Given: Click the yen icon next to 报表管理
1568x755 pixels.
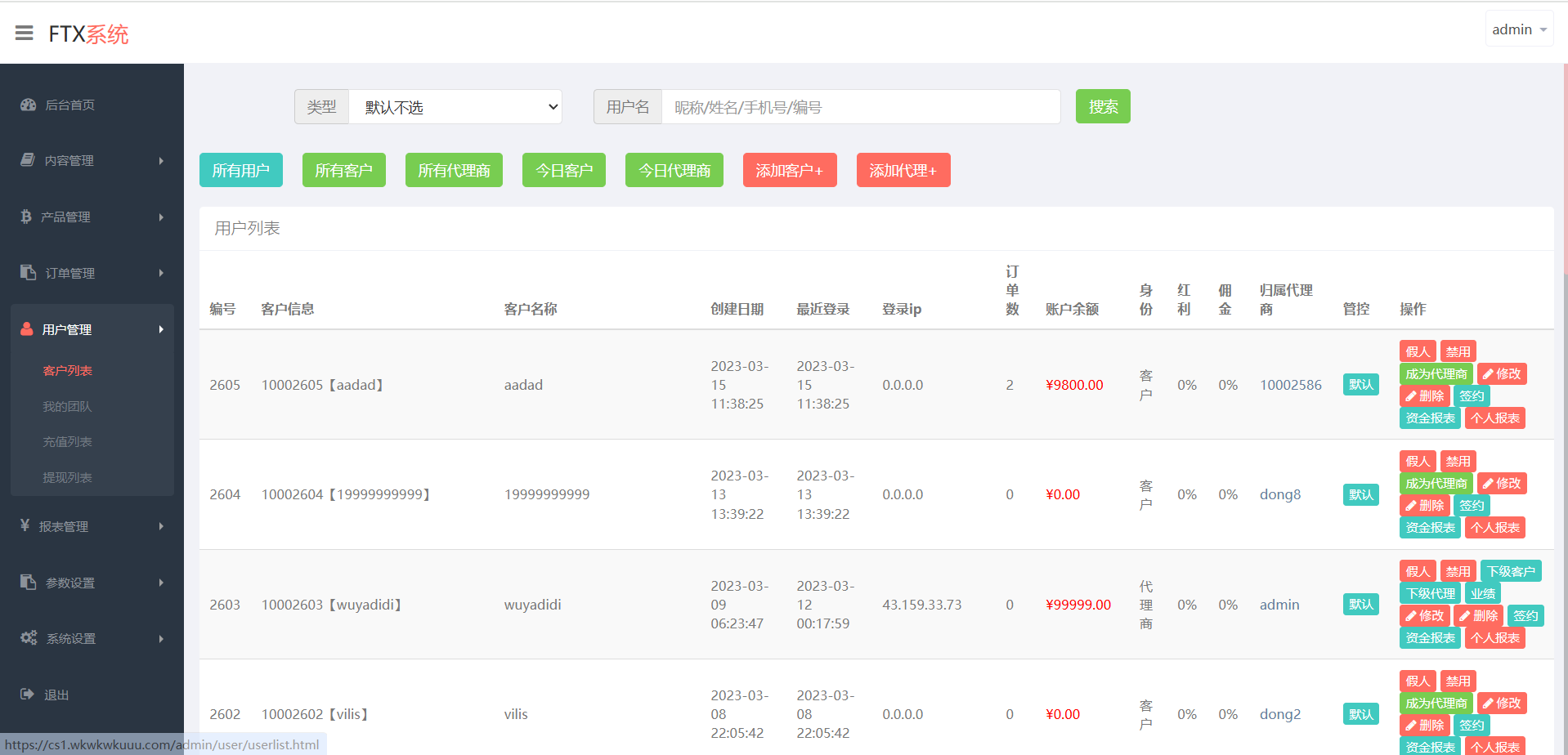Looking at the screenshot, I should tap(25, 525).
